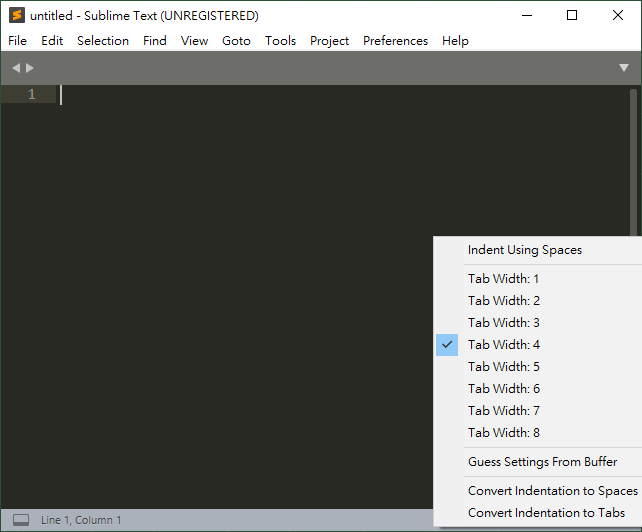Go to previous tab with left arrow

[x=16, y=68]
